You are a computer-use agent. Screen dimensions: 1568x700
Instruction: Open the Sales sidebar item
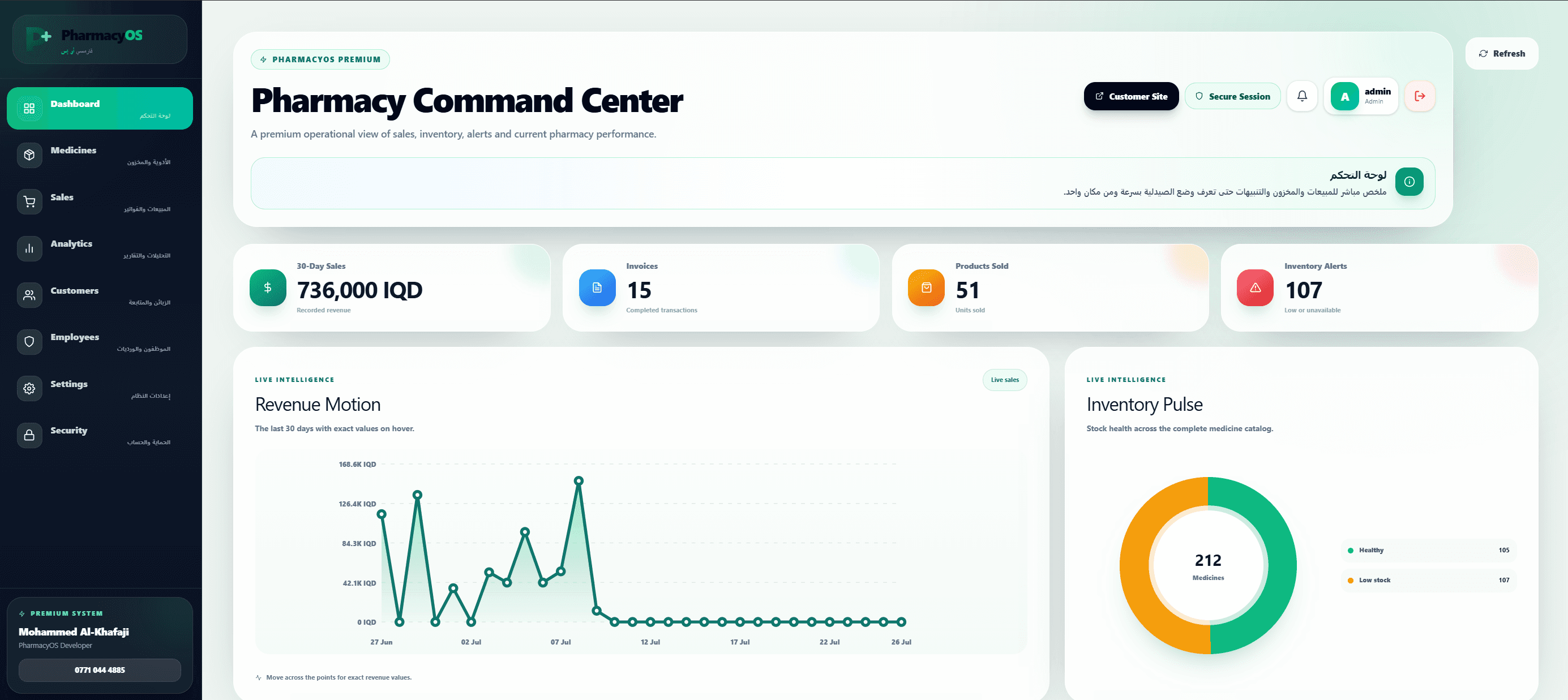pos(100,202)
